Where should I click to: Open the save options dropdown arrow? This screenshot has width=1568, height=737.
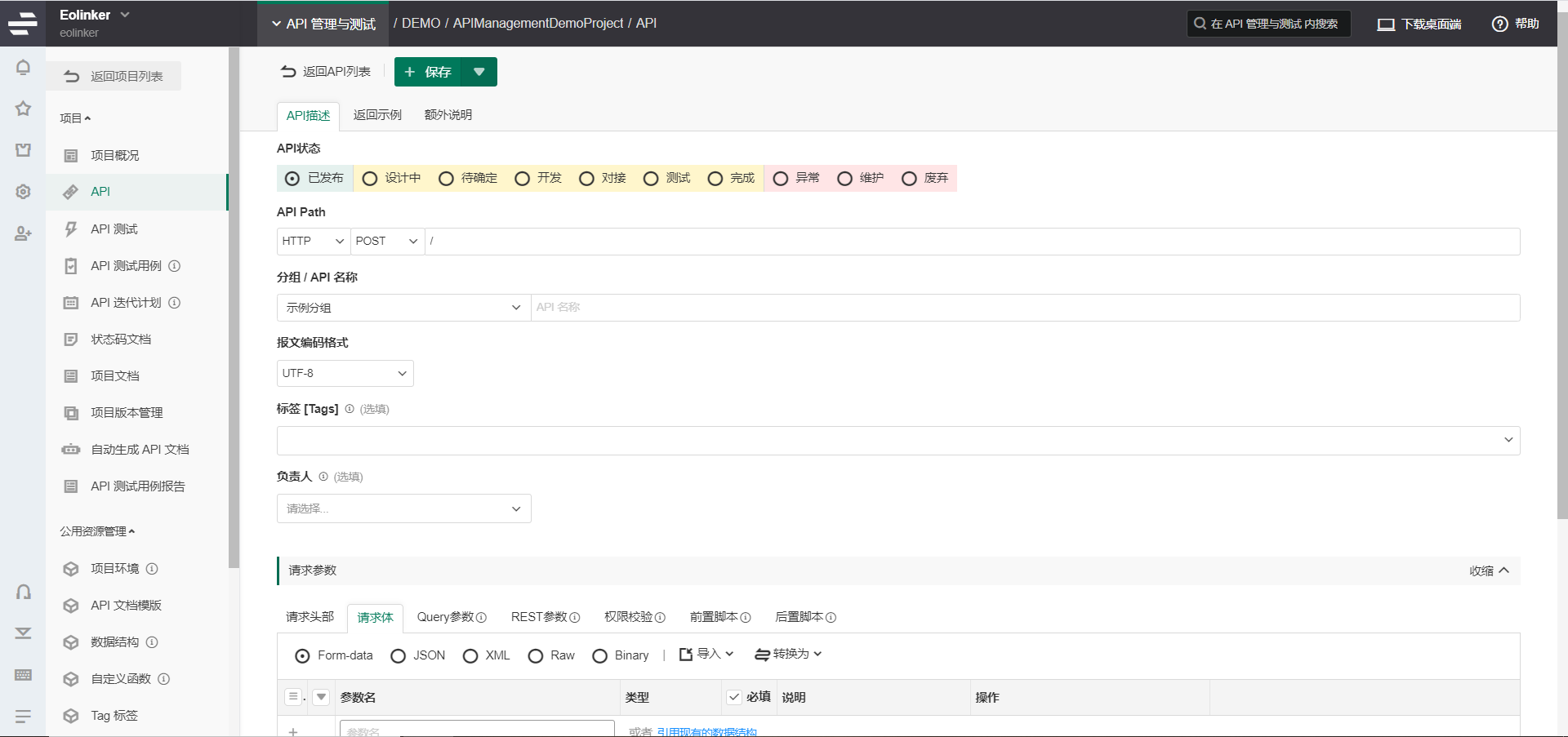tap(479, 72)
